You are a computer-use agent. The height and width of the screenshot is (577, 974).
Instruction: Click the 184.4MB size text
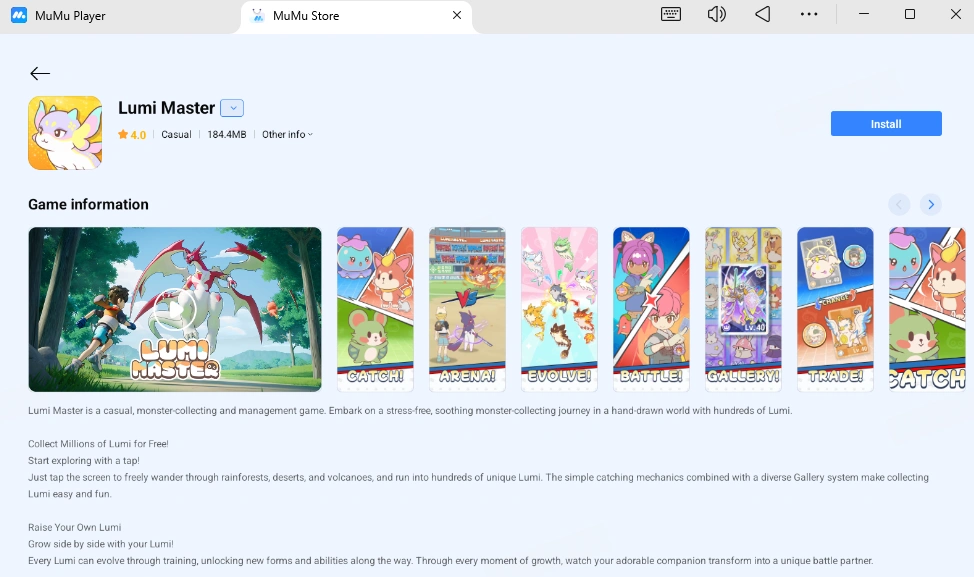pos(227,134)
